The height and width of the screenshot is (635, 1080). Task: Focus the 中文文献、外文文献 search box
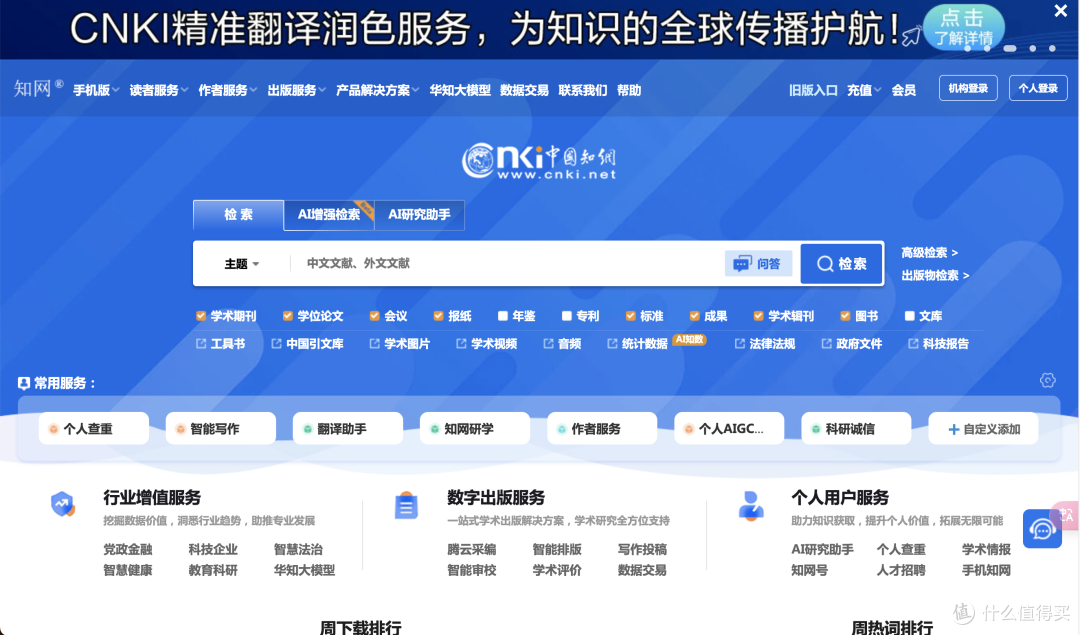(506, 264)
